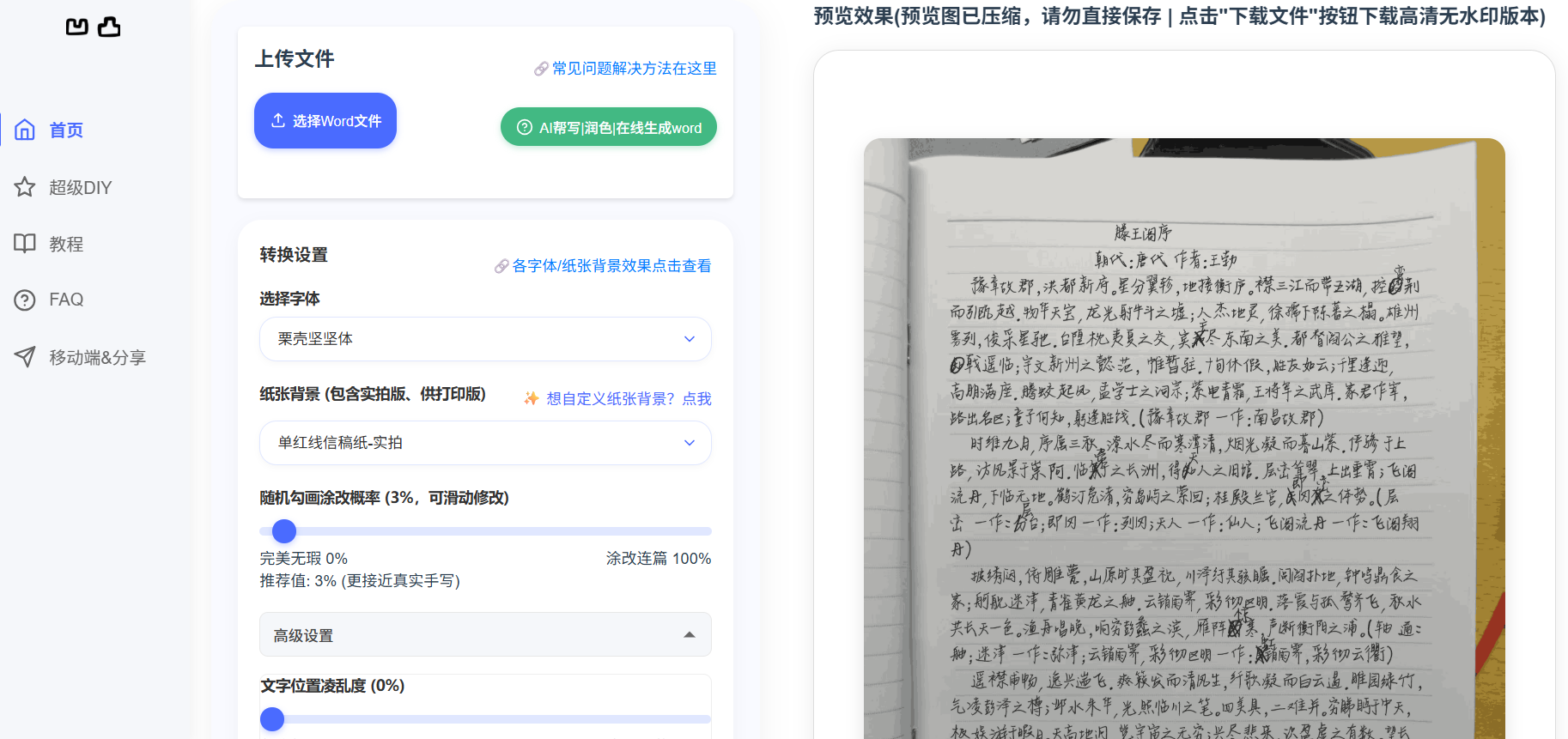Open paper background dropdown 单红线信稿纸-实拍

tap(485, 443)
